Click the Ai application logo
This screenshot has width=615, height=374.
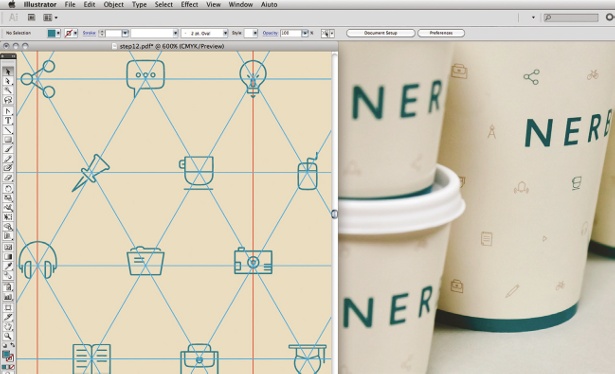point(13,18)
